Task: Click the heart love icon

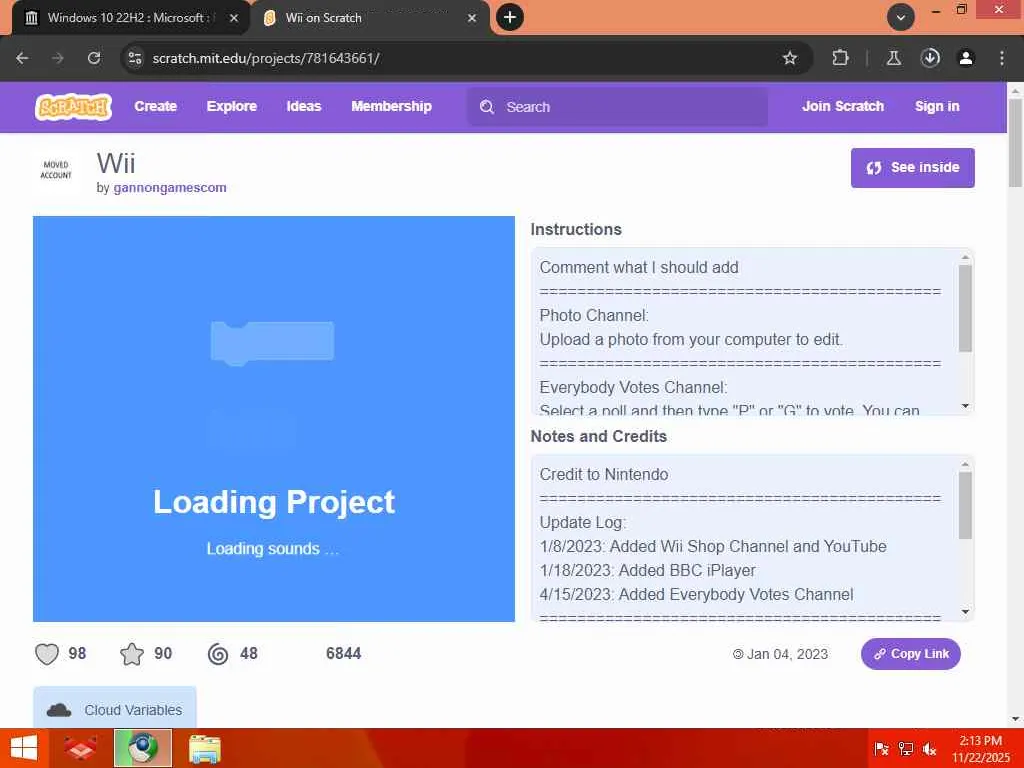Action: pyautogui.click(x=47, y=654)
